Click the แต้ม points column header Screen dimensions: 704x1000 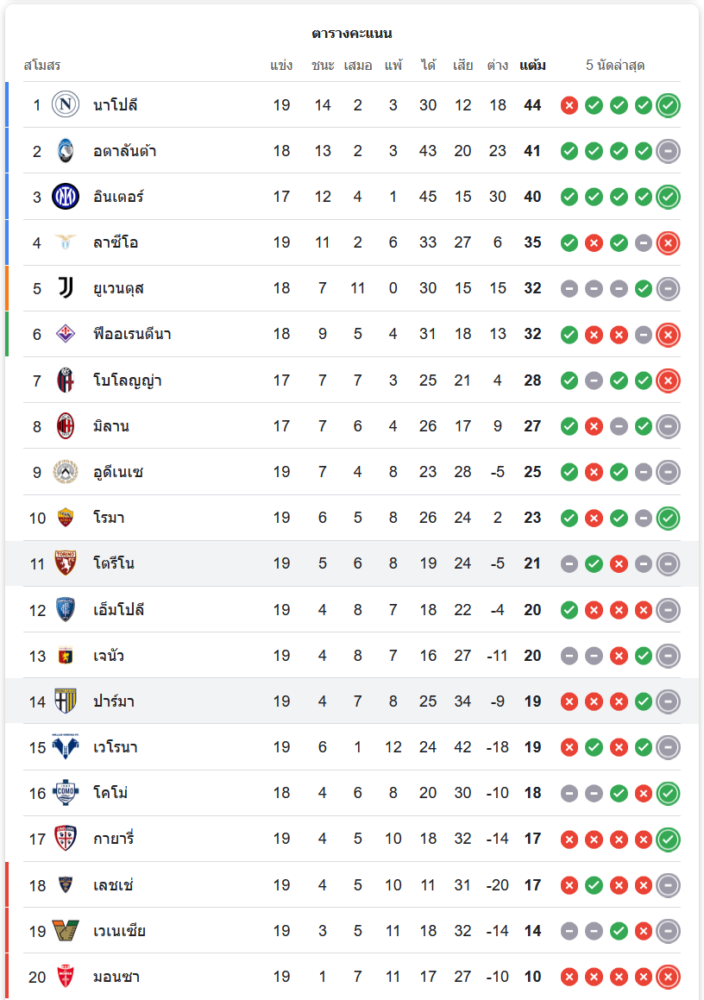(x=533, y=66)
